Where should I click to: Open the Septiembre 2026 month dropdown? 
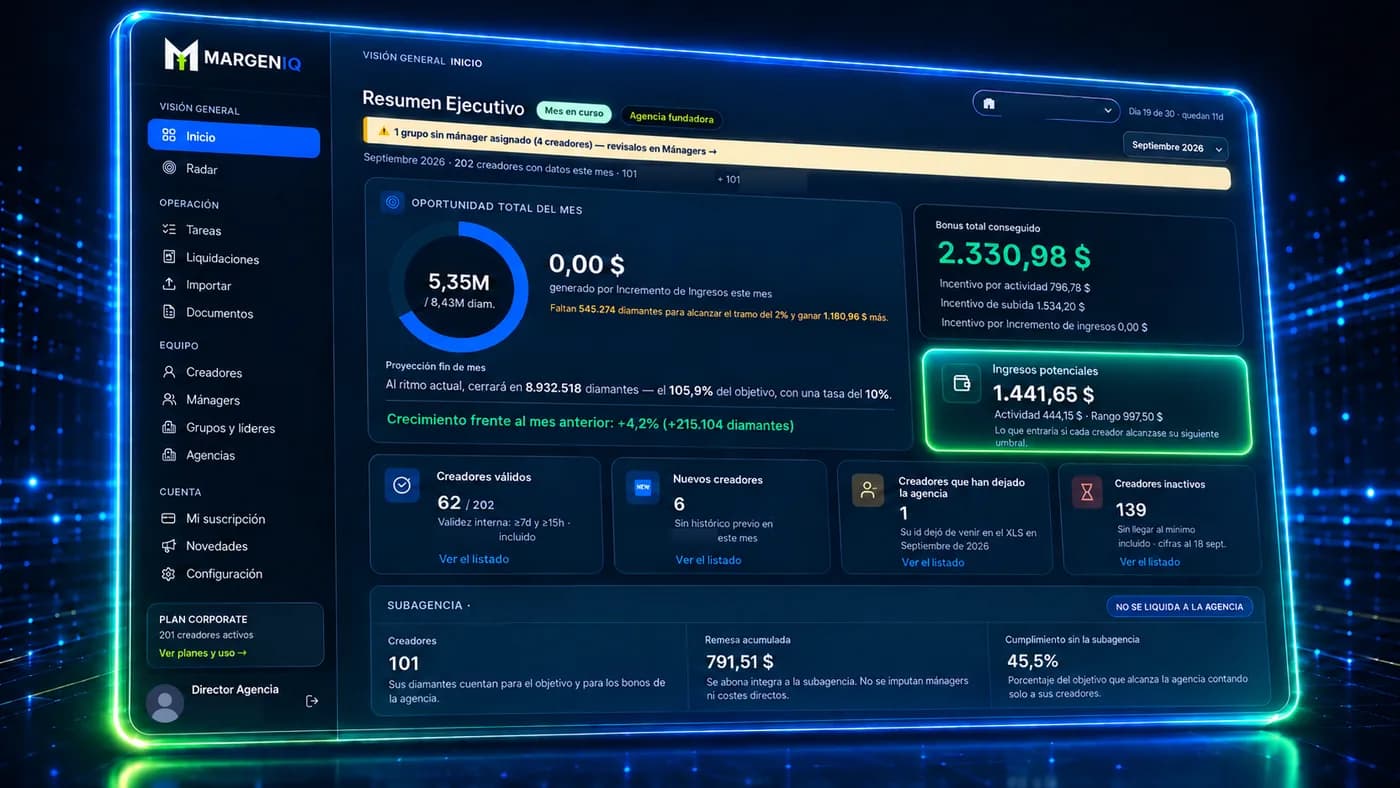coord(1176,147)
